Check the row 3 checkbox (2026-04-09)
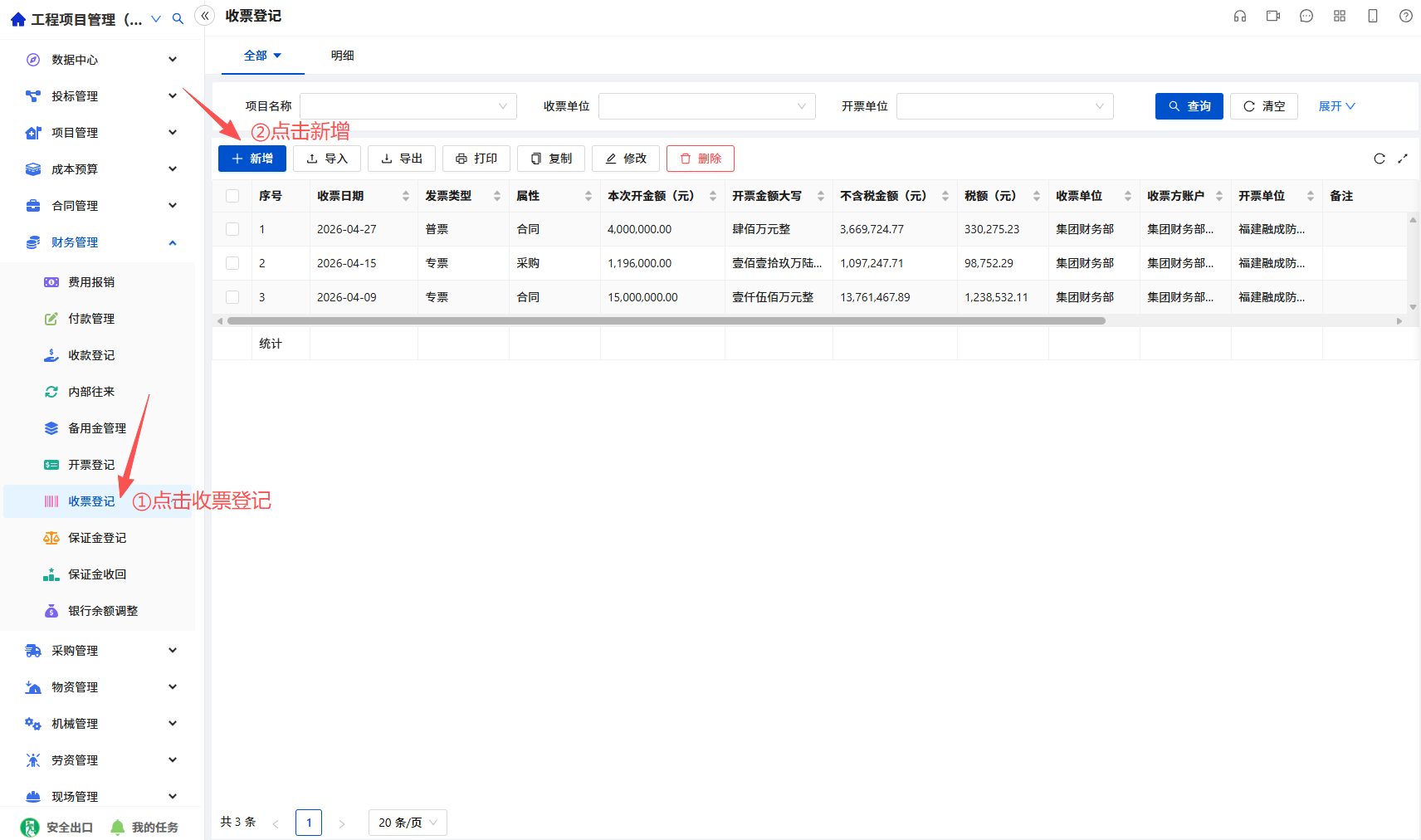The height and width of the screenshot is (840, 1421). (x=232, y=297)
